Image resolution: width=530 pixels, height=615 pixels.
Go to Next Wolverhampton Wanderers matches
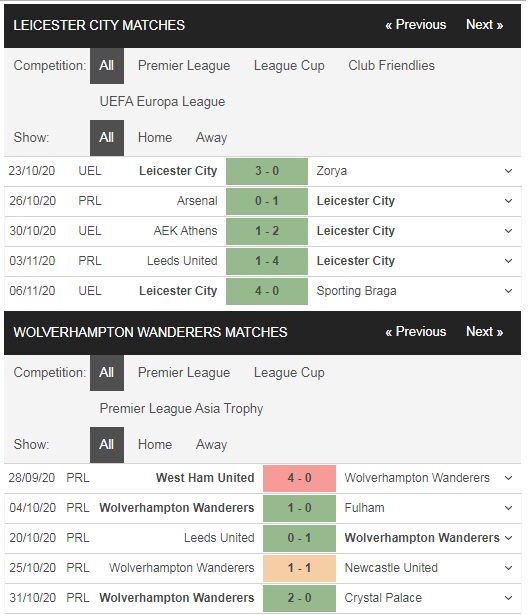coord(484,332)
